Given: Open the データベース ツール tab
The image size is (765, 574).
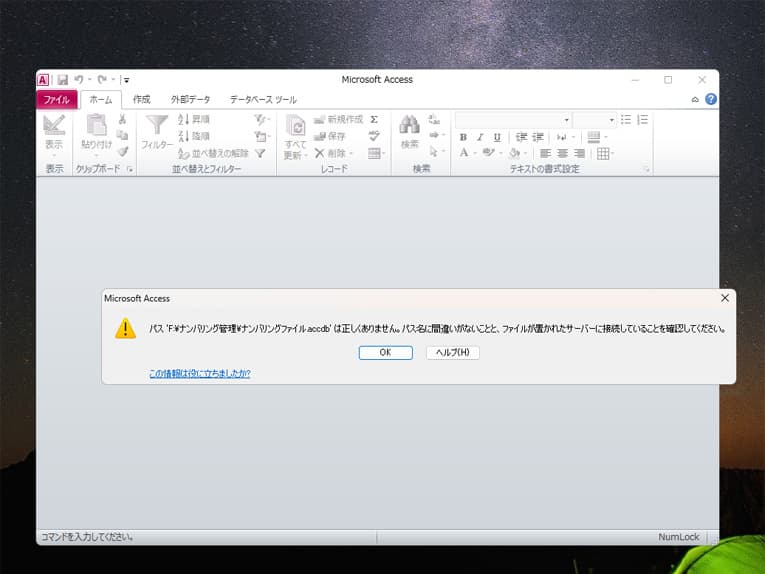Looking at the screenshot, I should tap(263, 100).
